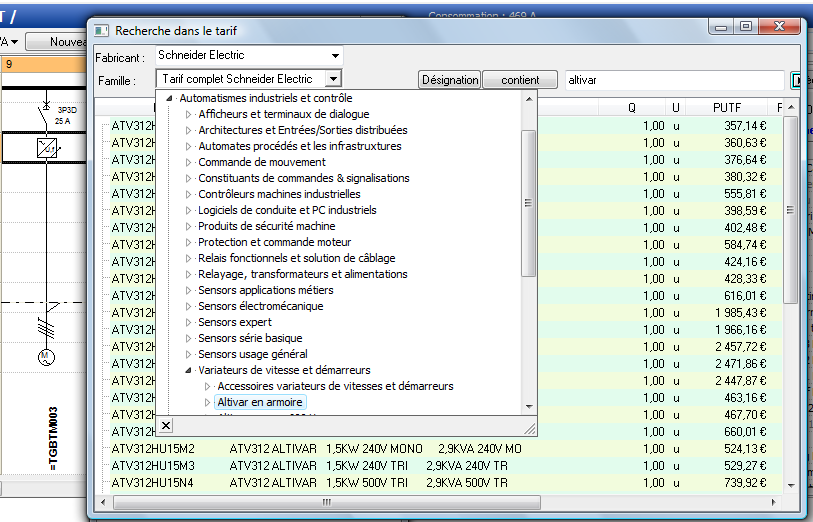Open the Famille dropdown arrow

click(x=333, y=79)
